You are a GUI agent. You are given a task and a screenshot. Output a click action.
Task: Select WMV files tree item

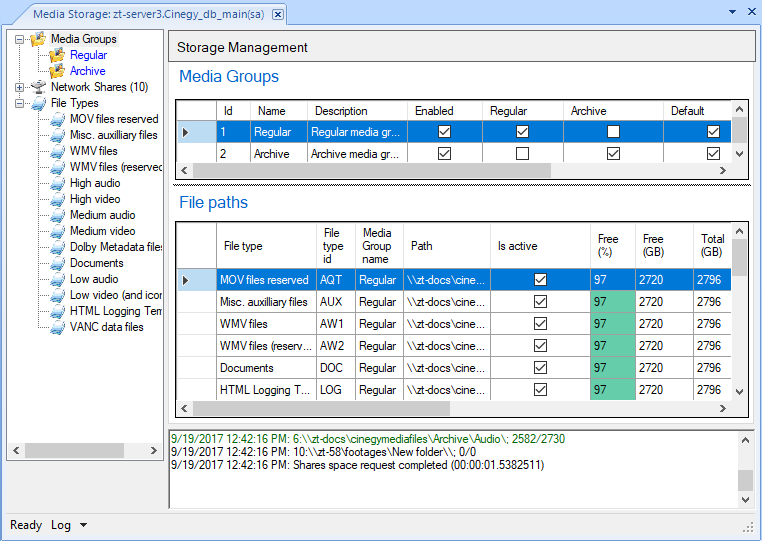[x=94, y=151]
